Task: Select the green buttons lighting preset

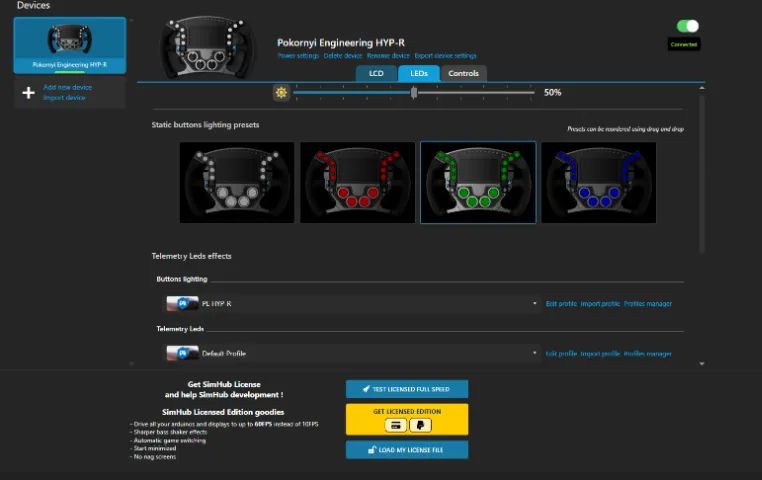Action: 478,183
